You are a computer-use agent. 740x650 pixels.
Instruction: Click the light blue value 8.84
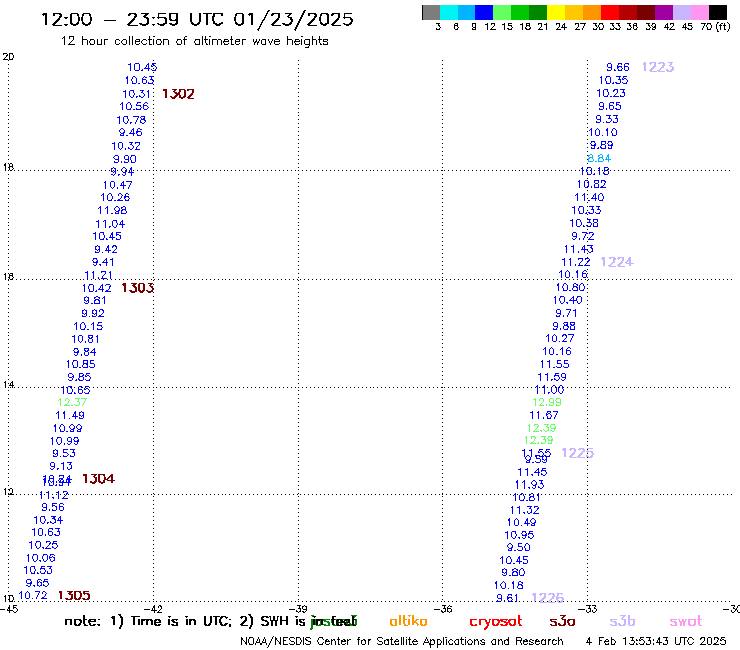pos(599,159)
